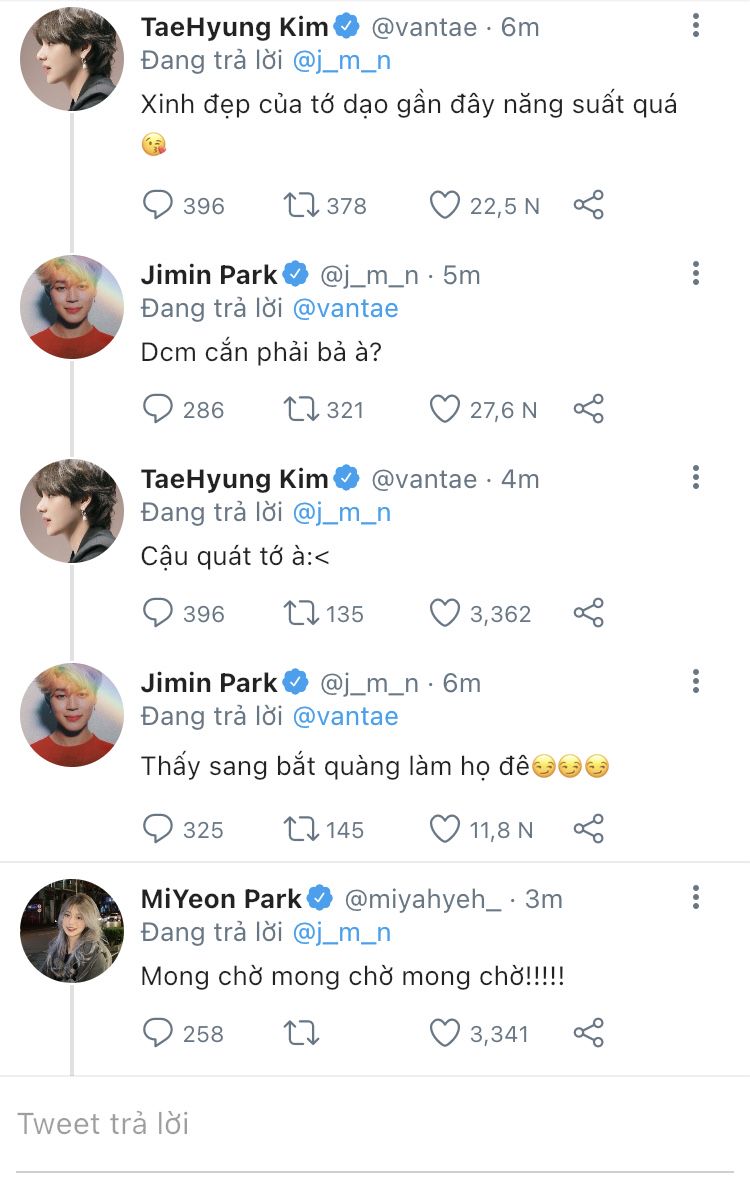Retweet Jimin's "Dcm cắn phải bả à?" tweet
The image size is (750, 1180).
click(x=299, y=410)
